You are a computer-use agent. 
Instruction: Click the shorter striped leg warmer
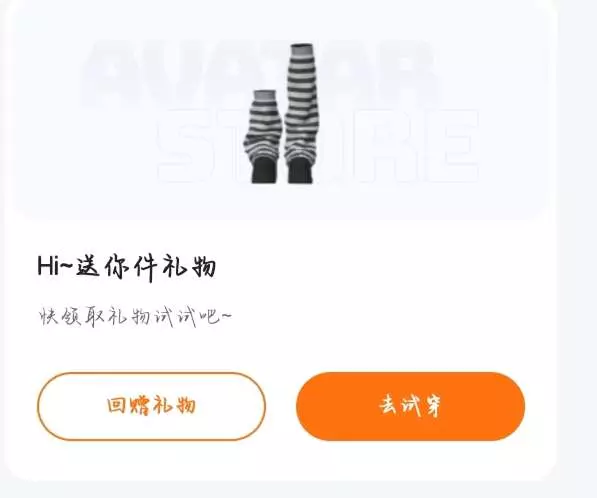[264, 137]
